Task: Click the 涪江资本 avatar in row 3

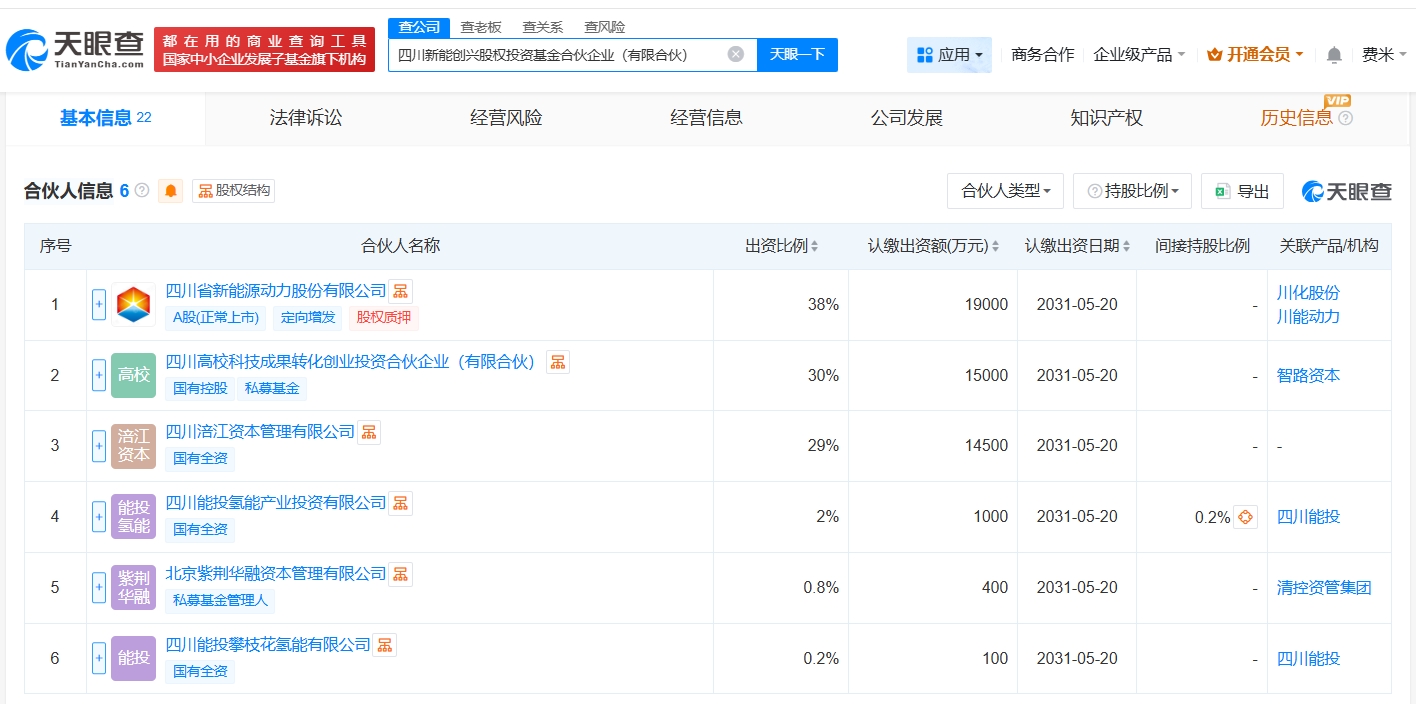Action: 133,446
